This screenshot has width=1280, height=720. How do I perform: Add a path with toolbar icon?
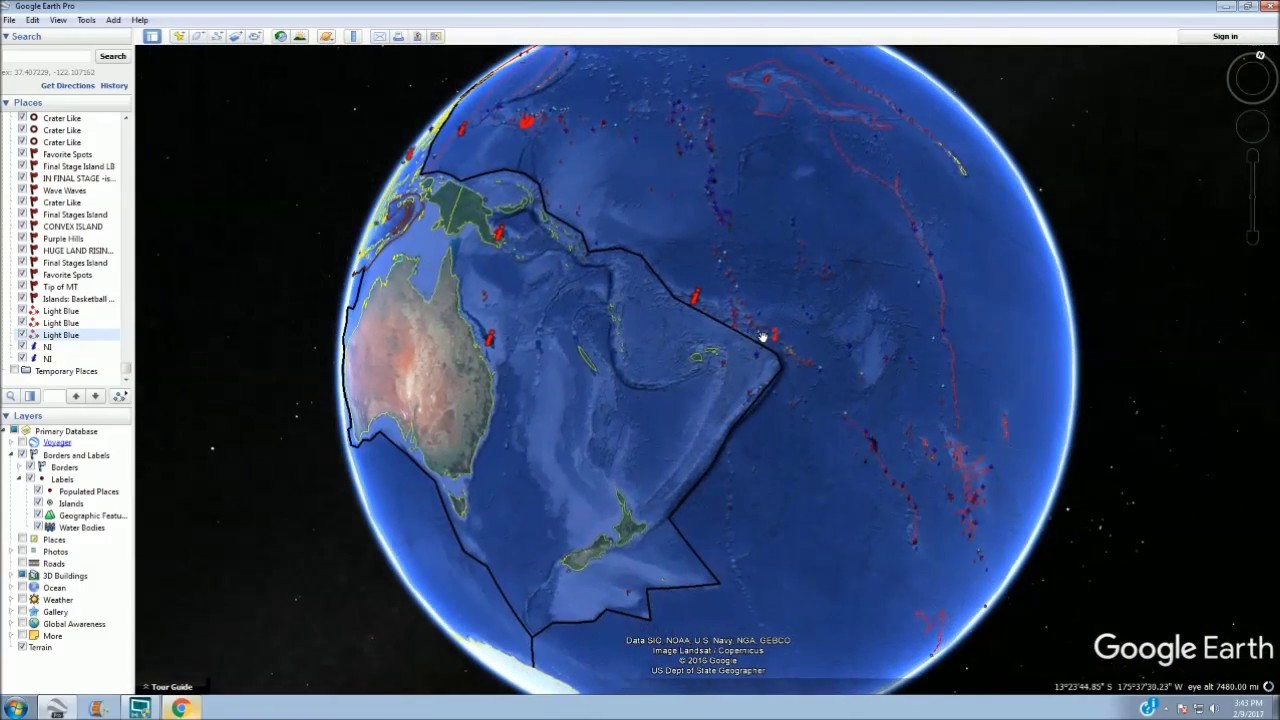click(217, 36)
